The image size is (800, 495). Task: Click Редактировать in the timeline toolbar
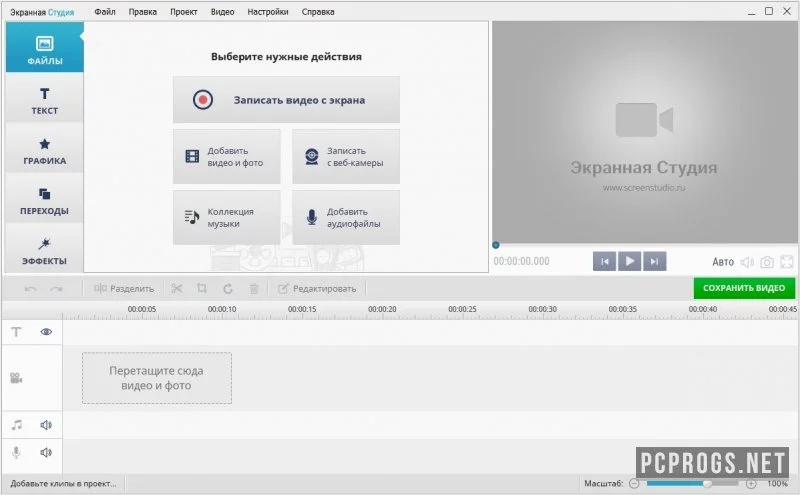[317, 289]
